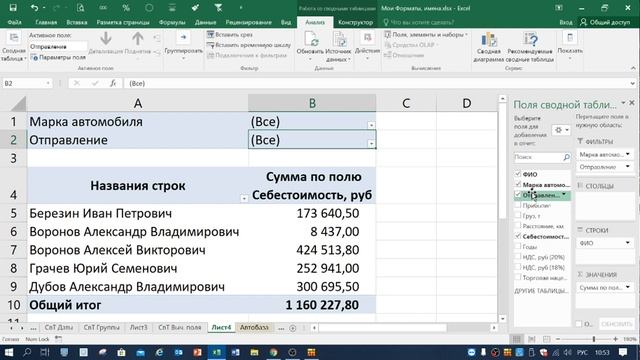This screenshot has width=640, height=360.
Task: Check the Расстояние, км field checkbox
Action: [x=518, y=226]
